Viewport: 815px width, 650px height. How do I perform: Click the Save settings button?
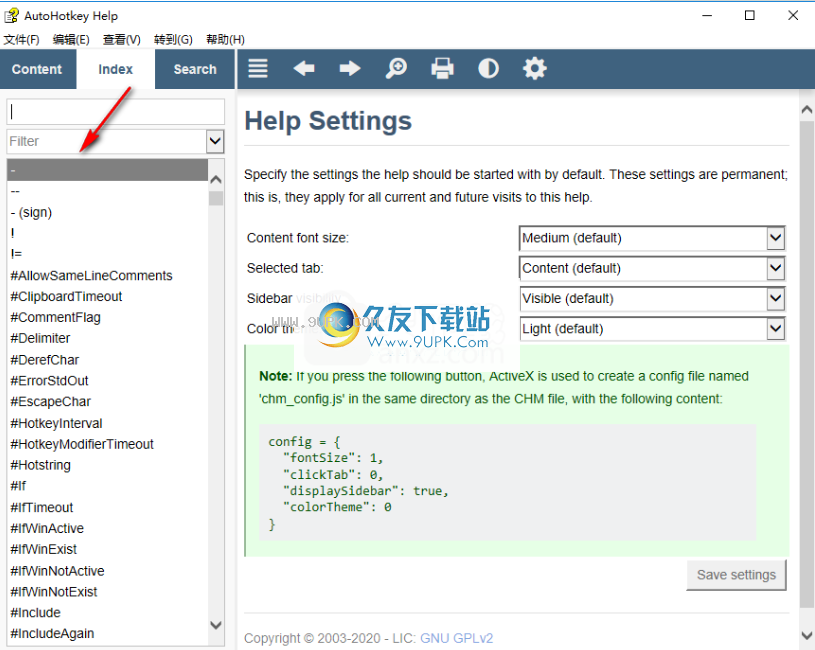736,575
